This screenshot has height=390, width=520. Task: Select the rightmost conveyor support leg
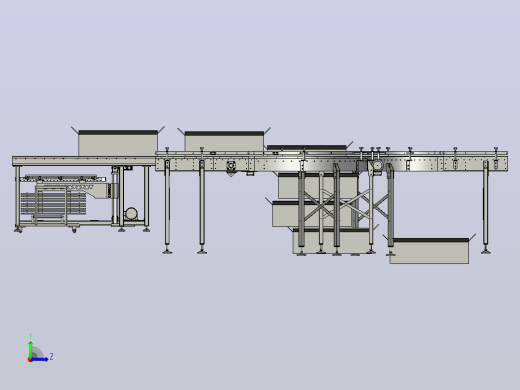486,207
